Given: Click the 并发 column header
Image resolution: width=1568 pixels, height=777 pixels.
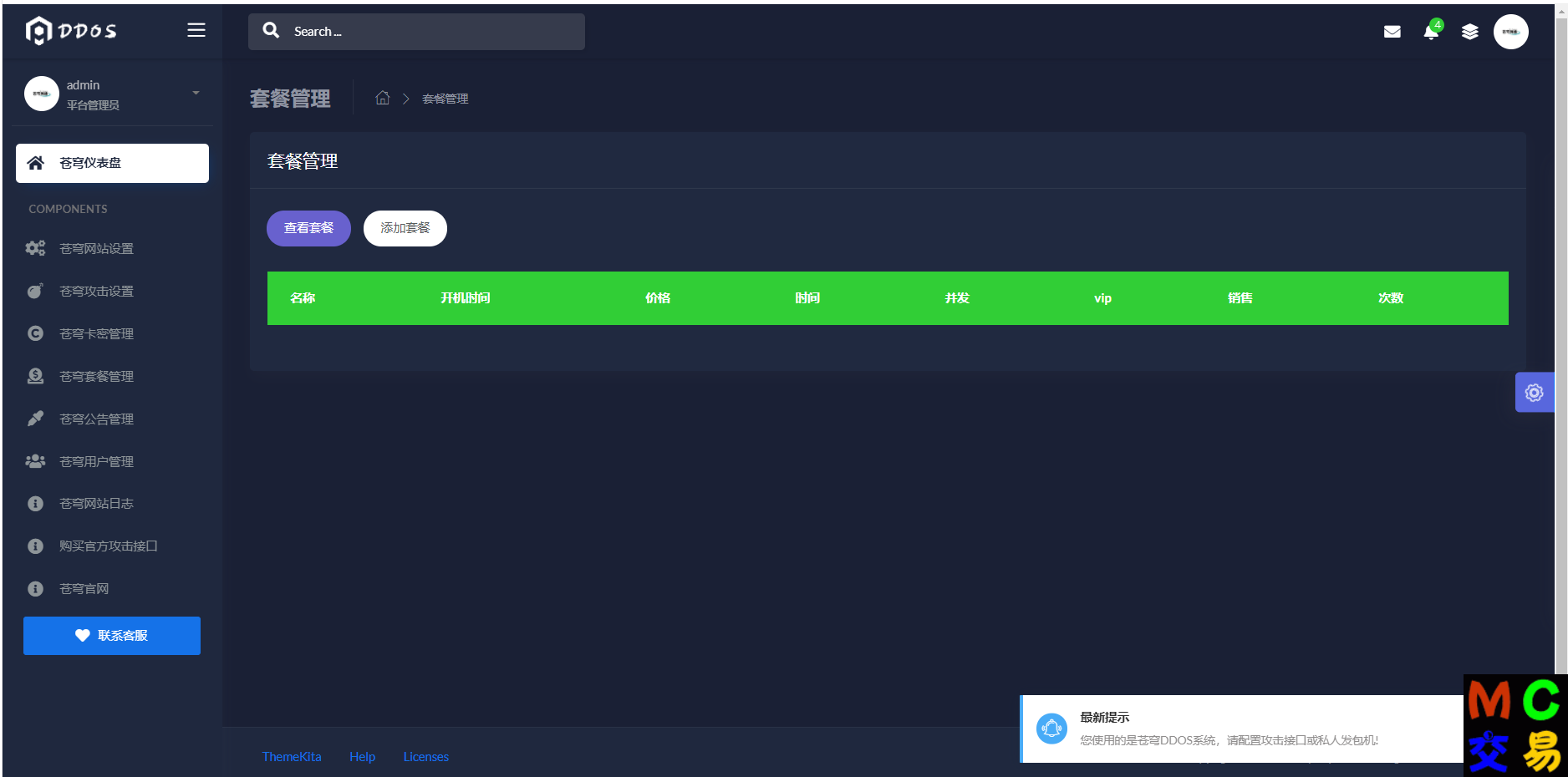Looking at the screenshot, I should point(958,298).
